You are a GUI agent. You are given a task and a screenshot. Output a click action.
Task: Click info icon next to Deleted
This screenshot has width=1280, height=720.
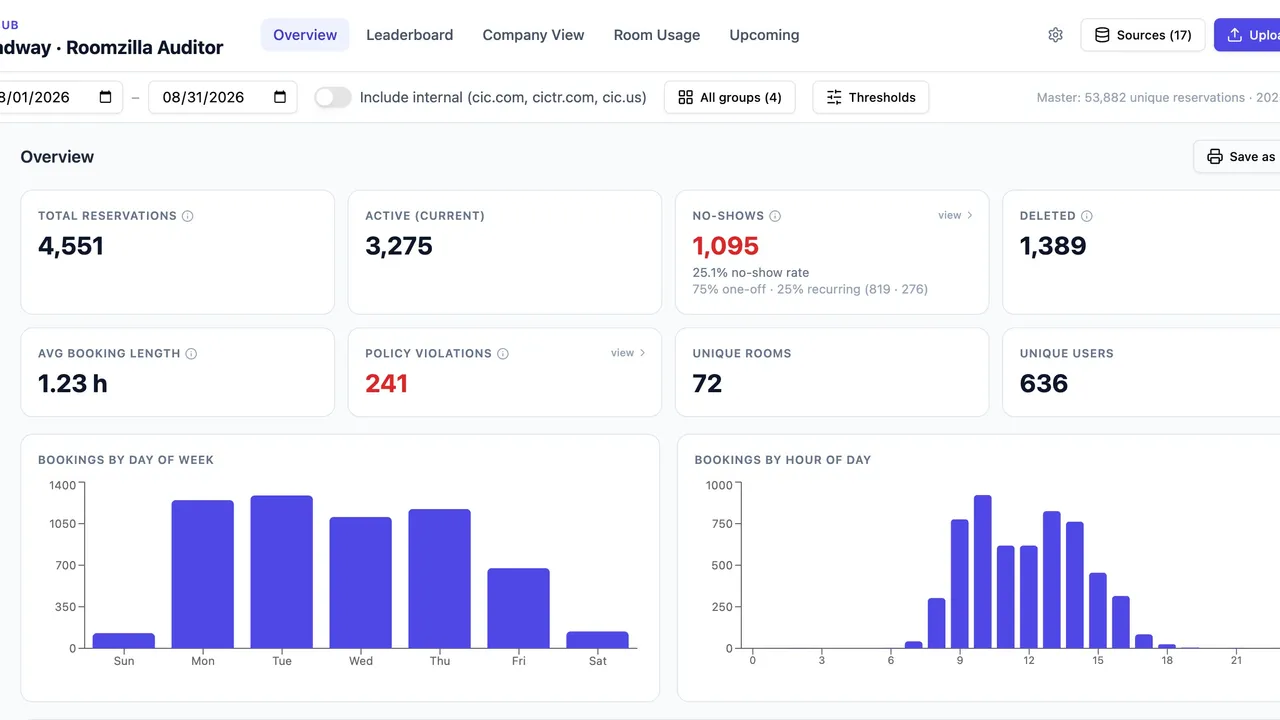(x=1087, y=216)
